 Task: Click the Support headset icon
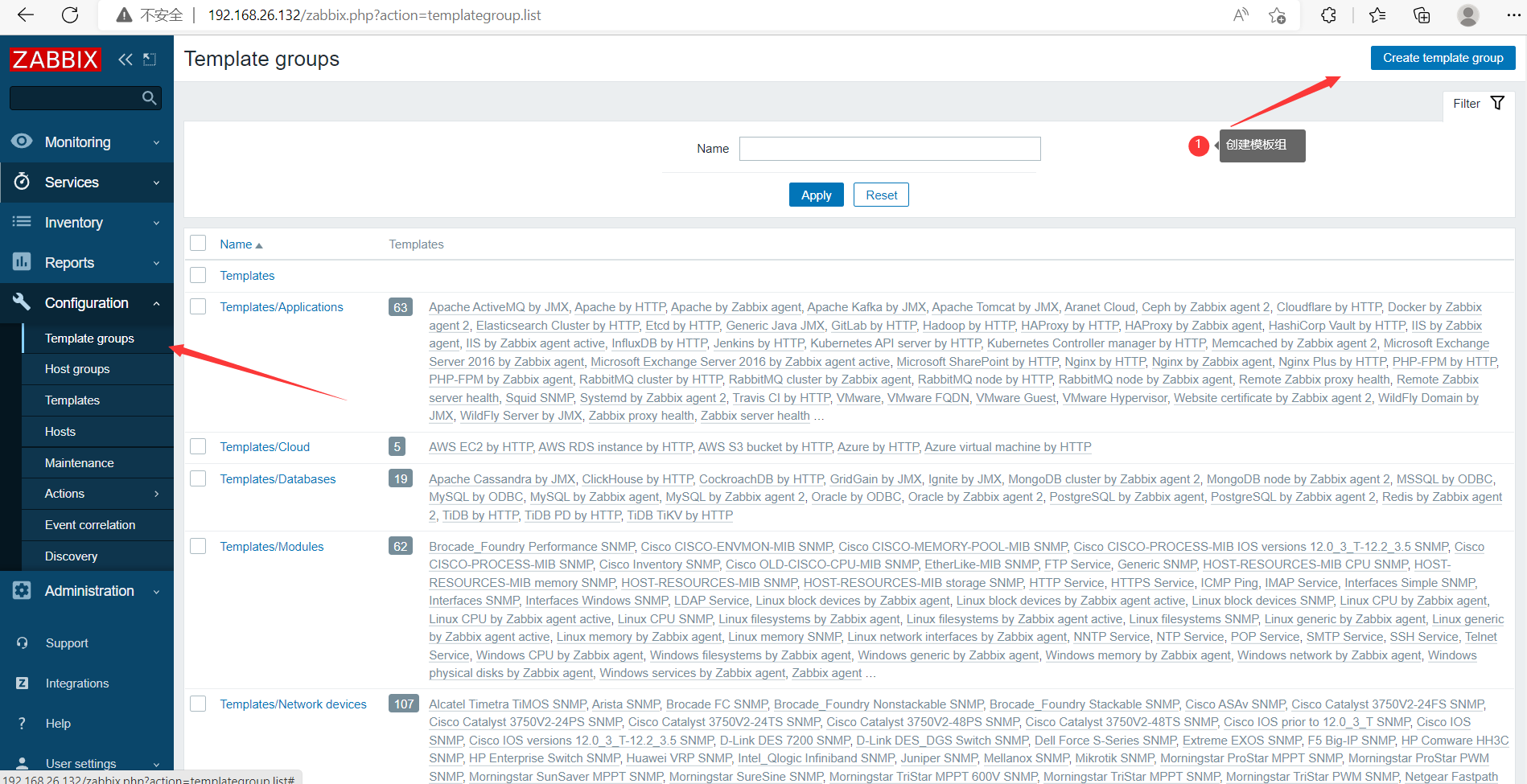point(23,643)
